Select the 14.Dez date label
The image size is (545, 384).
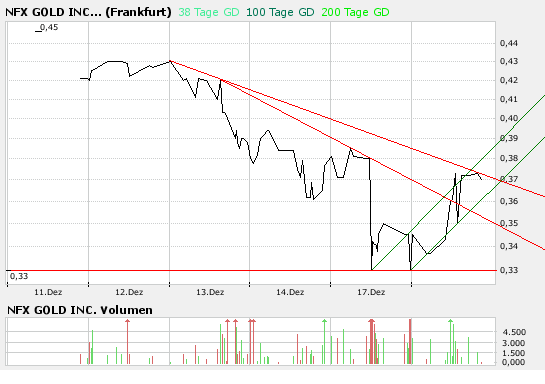tap(290, 292)
